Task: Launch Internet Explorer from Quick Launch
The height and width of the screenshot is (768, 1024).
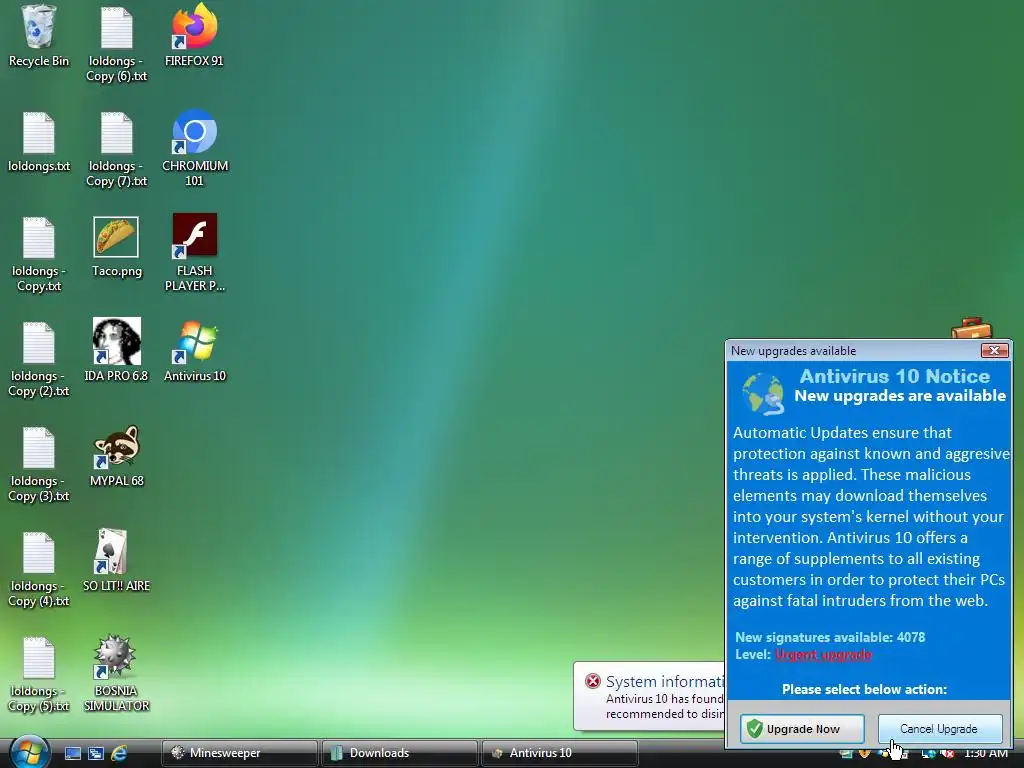Action: click(119, 753)
